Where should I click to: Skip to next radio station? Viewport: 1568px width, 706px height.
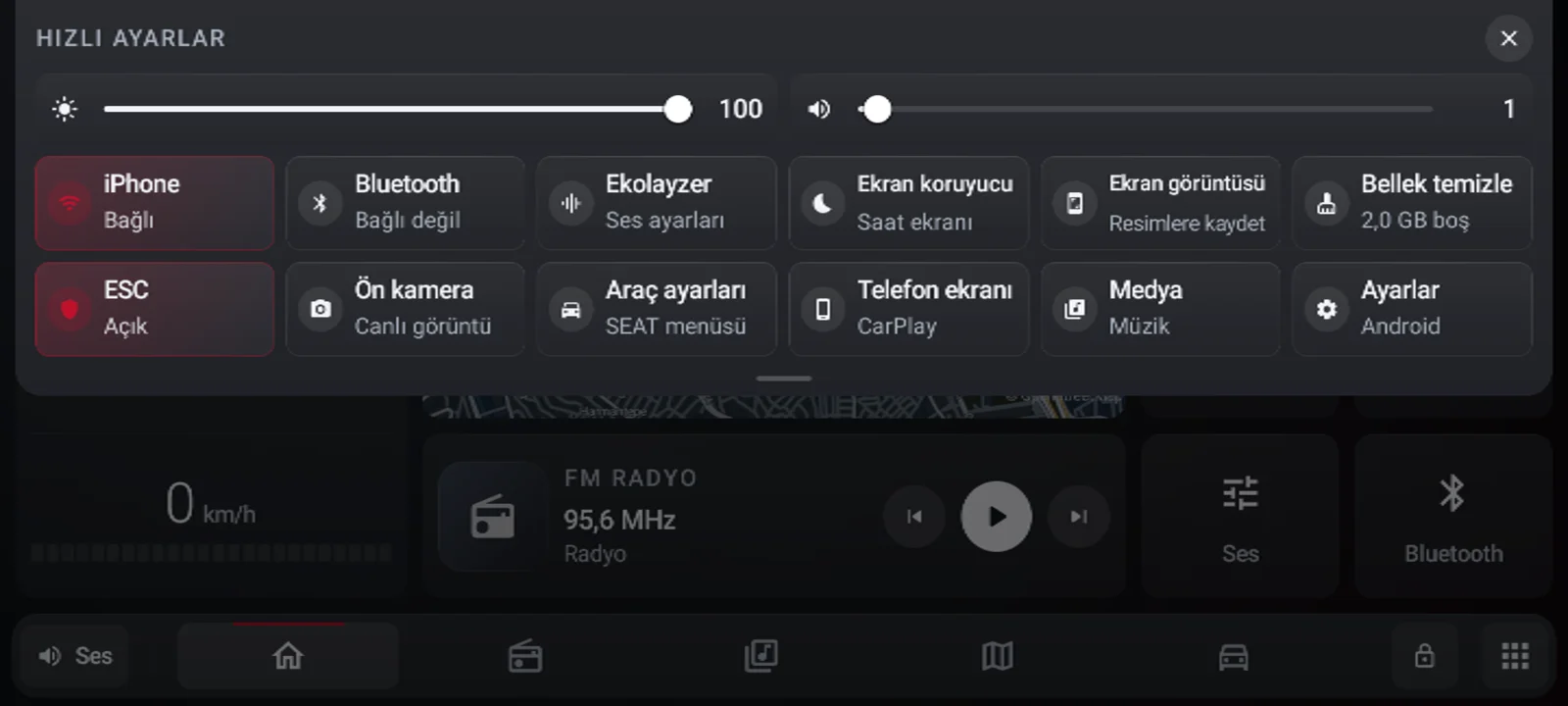click(1079, 517)
